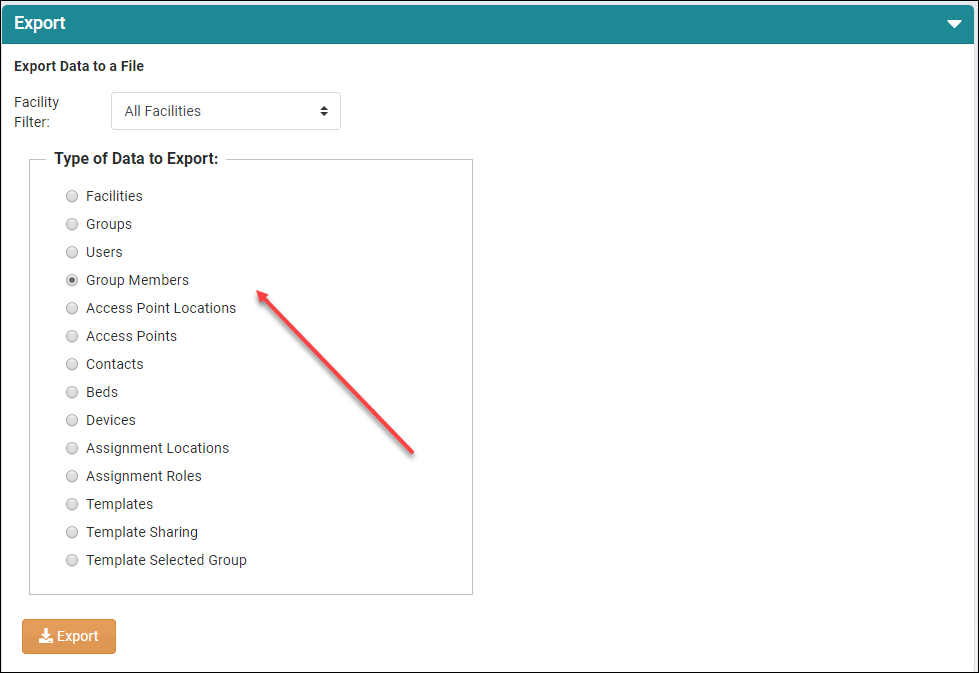
Task: Choose Template Sharing export type
Action: point(72,532)
